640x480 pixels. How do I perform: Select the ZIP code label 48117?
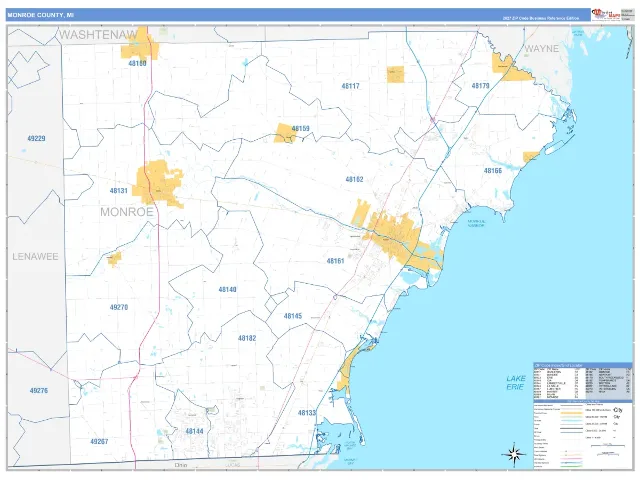(351, 86)
